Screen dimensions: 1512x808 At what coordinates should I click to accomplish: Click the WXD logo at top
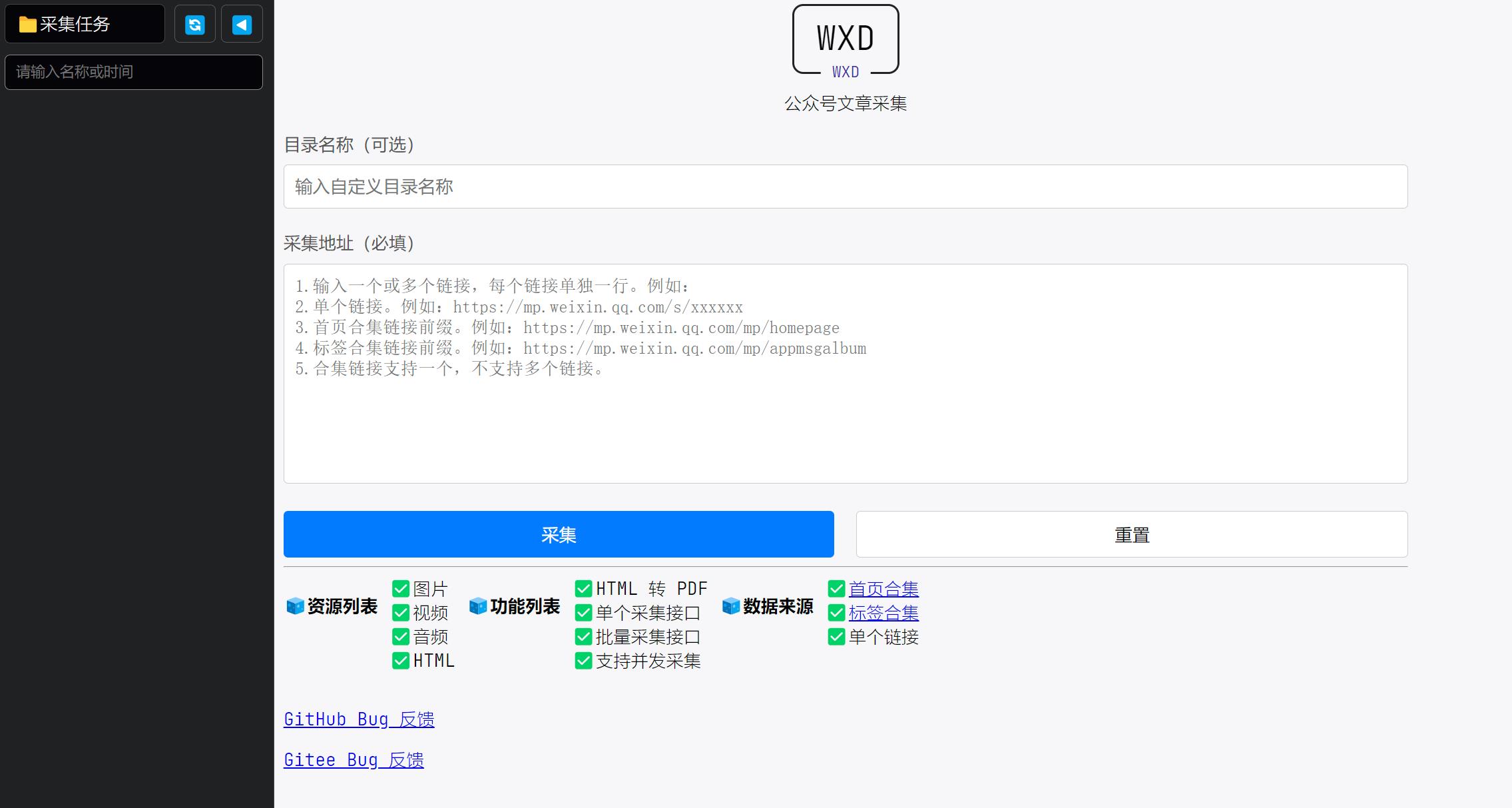coord(846,40)
